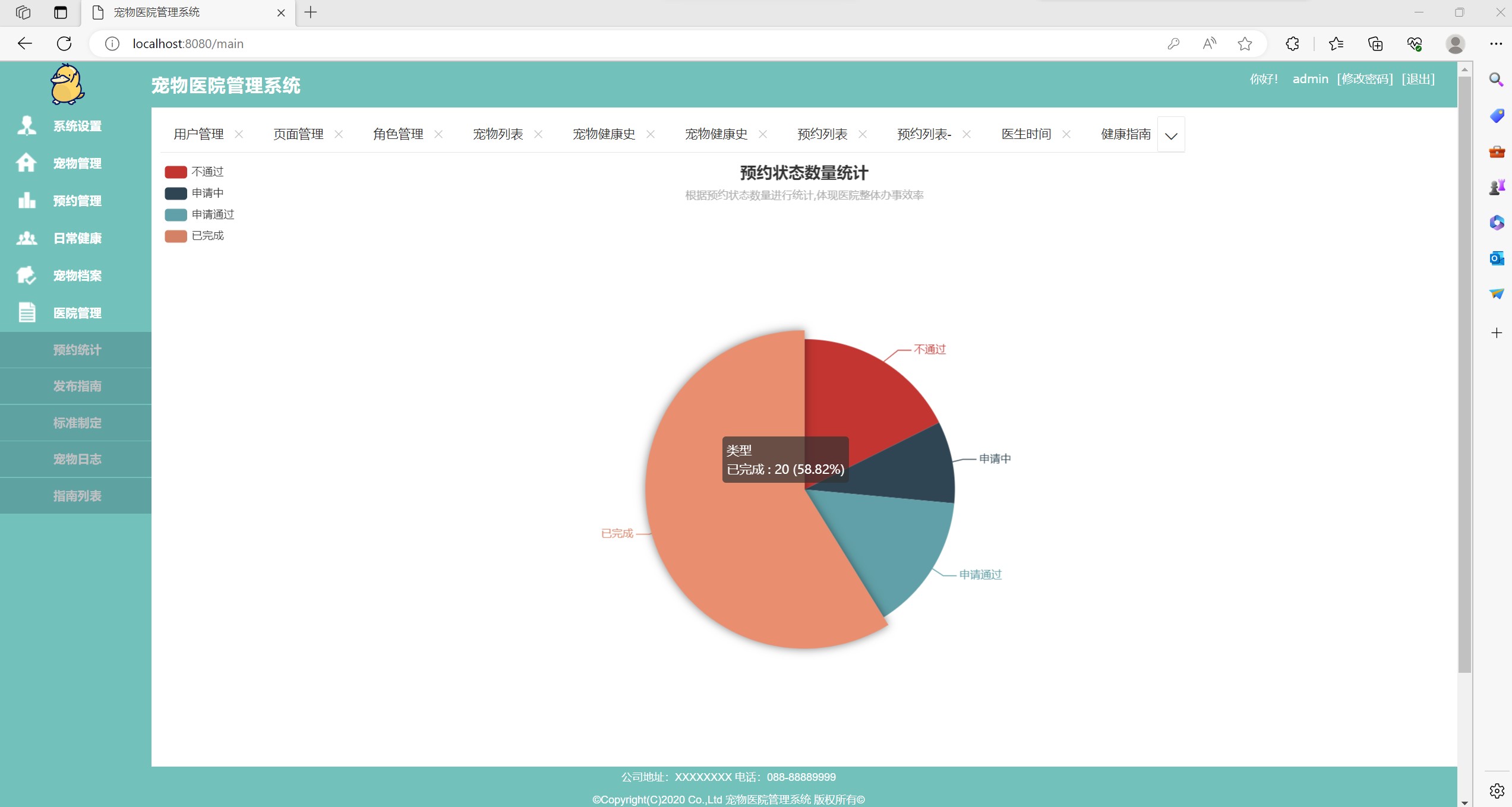Open the Games chess icon in Edge sidebar
The width and height of the screenshot is (1512, 807).
(x=1497, y=187)
